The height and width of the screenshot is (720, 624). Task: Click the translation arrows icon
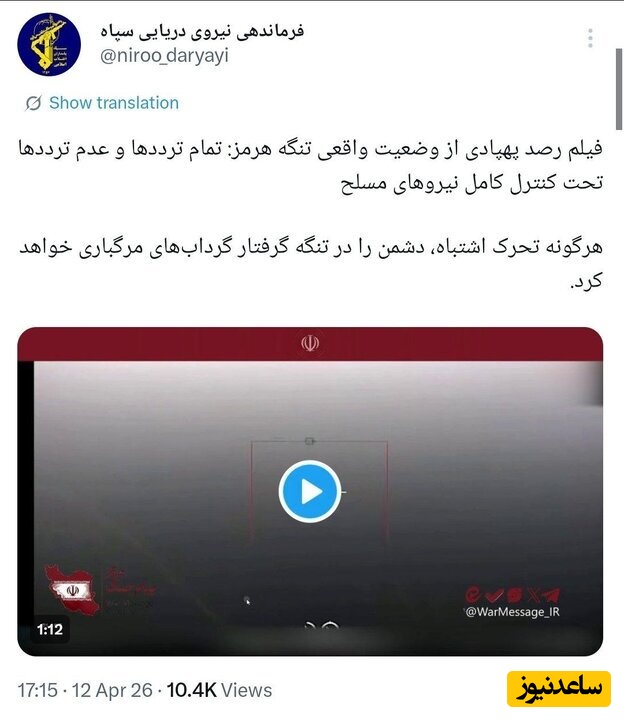pyautogui.click(x=34, y=103)
